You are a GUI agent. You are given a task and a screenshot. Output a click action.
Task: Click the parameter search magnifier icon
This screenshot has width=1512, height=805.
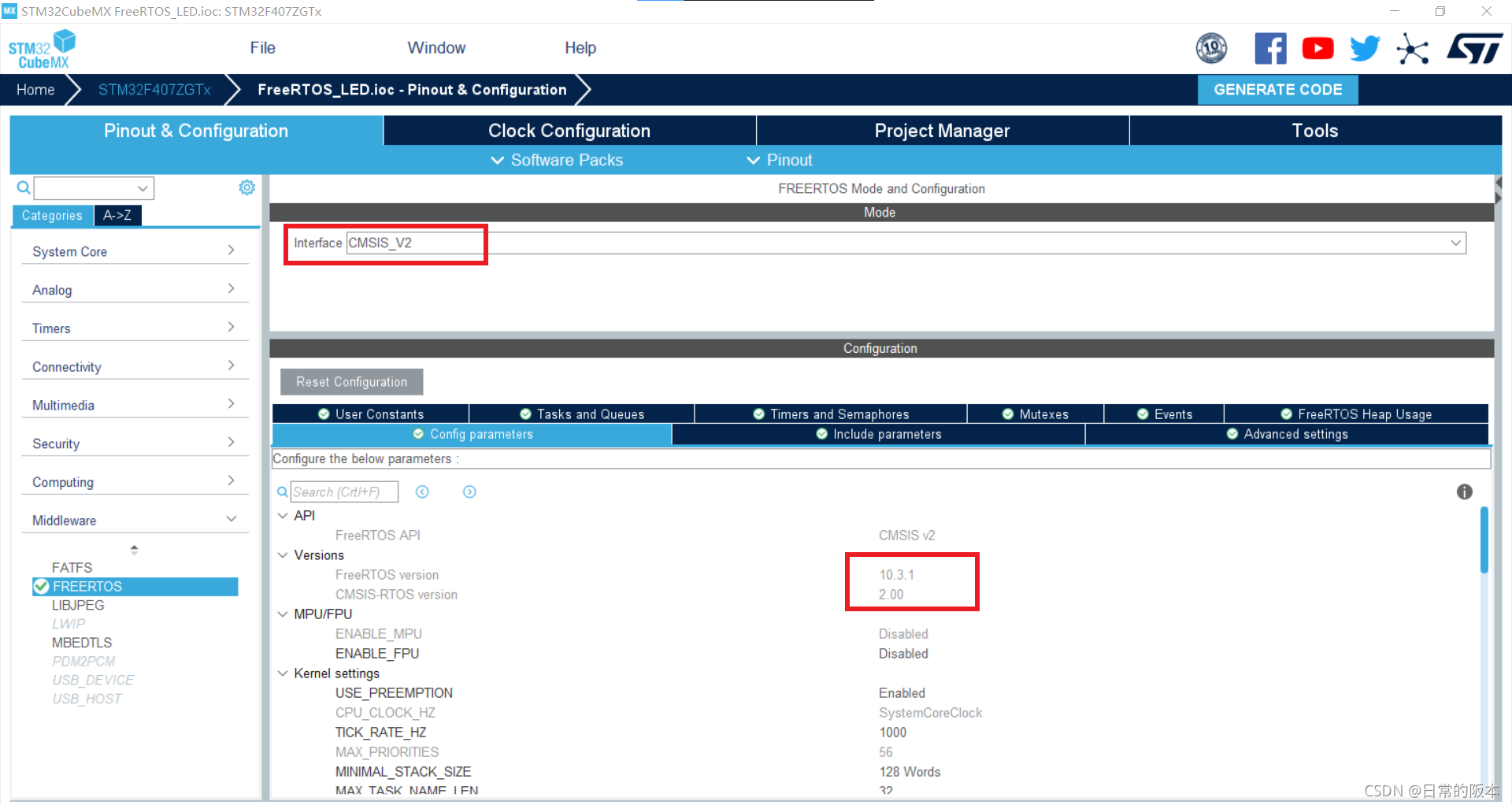[x=282, y=492]
